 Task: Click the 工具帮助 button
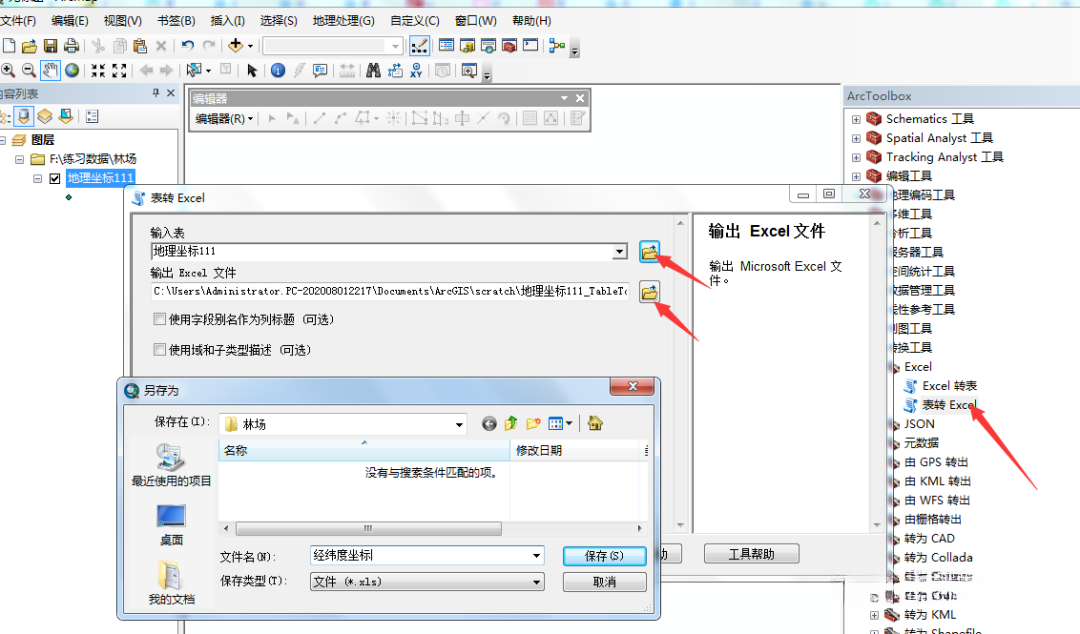click(x=751, y=553)
